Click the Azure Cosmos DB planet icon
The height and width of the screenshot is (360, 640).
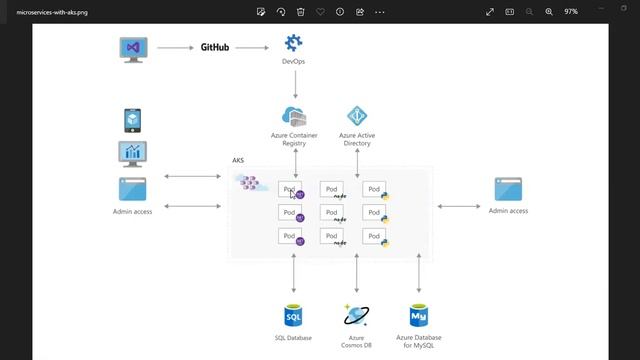tap(356, 316)
